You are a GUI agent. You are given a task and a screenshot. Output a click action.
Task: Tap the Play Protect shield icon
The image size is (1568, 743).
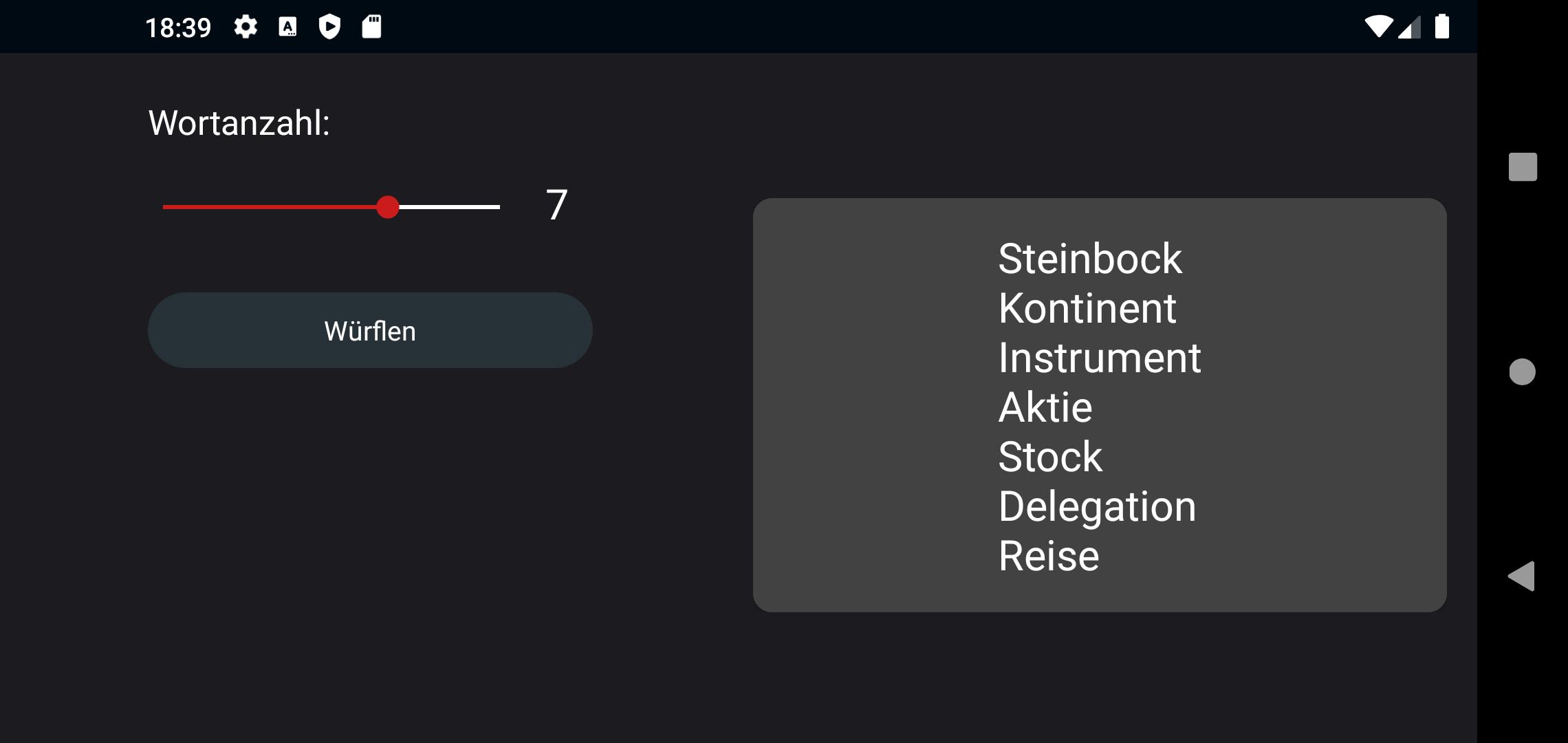(329, 28)
